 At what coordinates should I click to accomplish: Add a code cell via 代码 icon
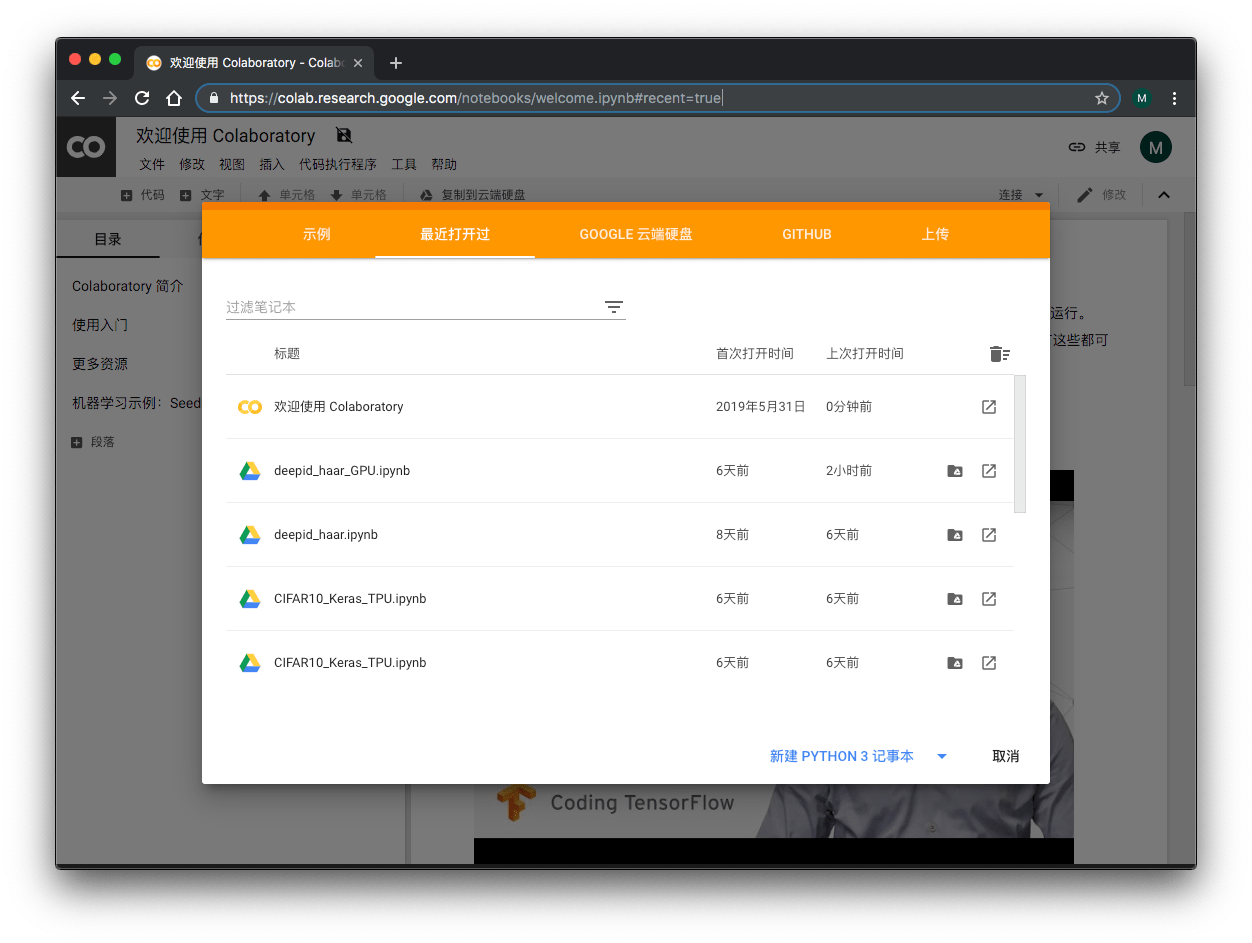[x=129, y=194]
